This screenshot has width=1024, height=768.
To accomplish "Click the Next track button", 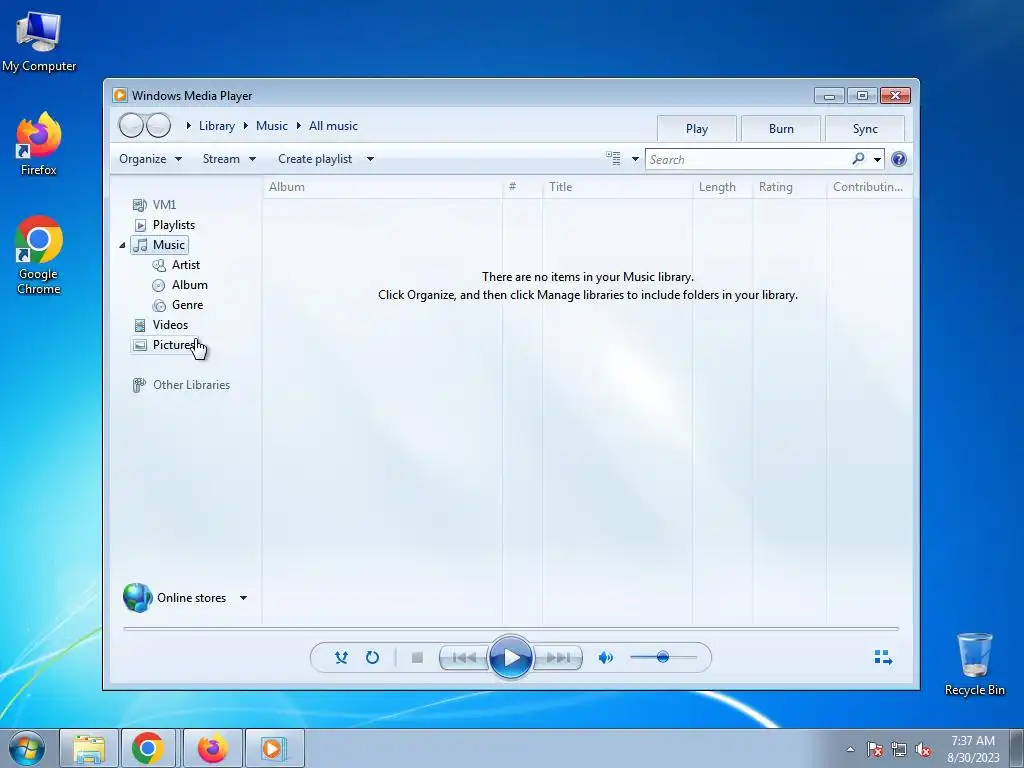I will [558, 658].
